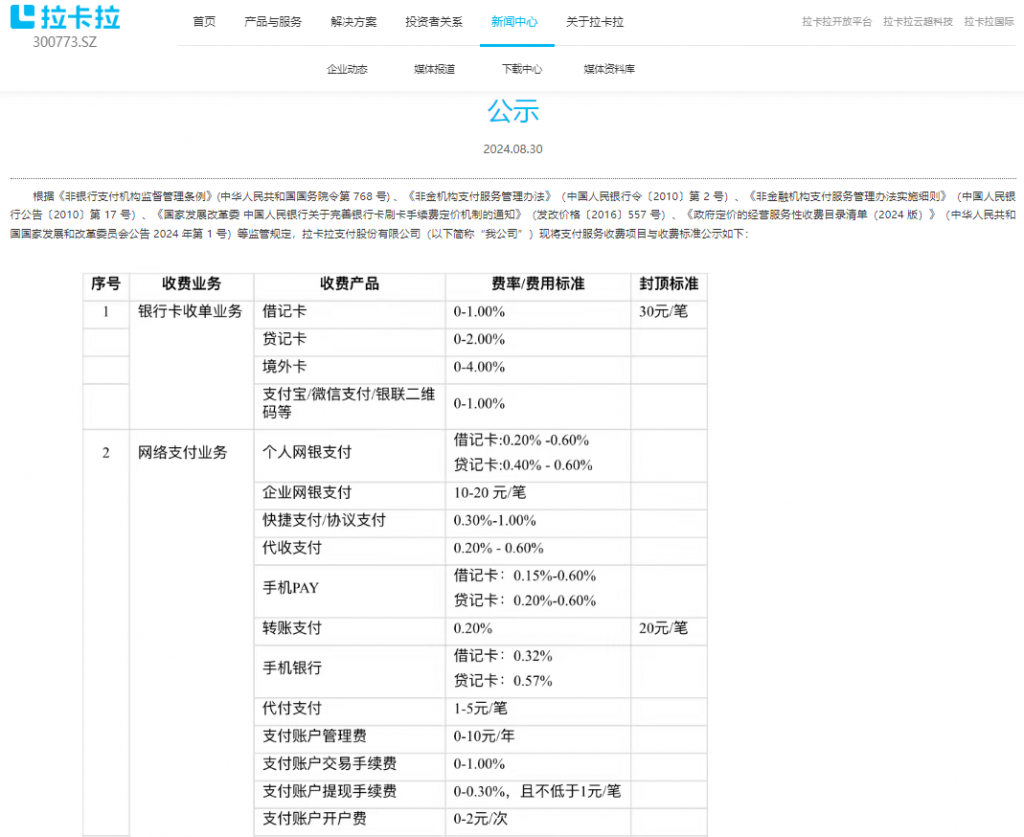Click the 1-5元/笔 fee value
Viewport: 1024px width, 837px height.
(x=481, y=708)
